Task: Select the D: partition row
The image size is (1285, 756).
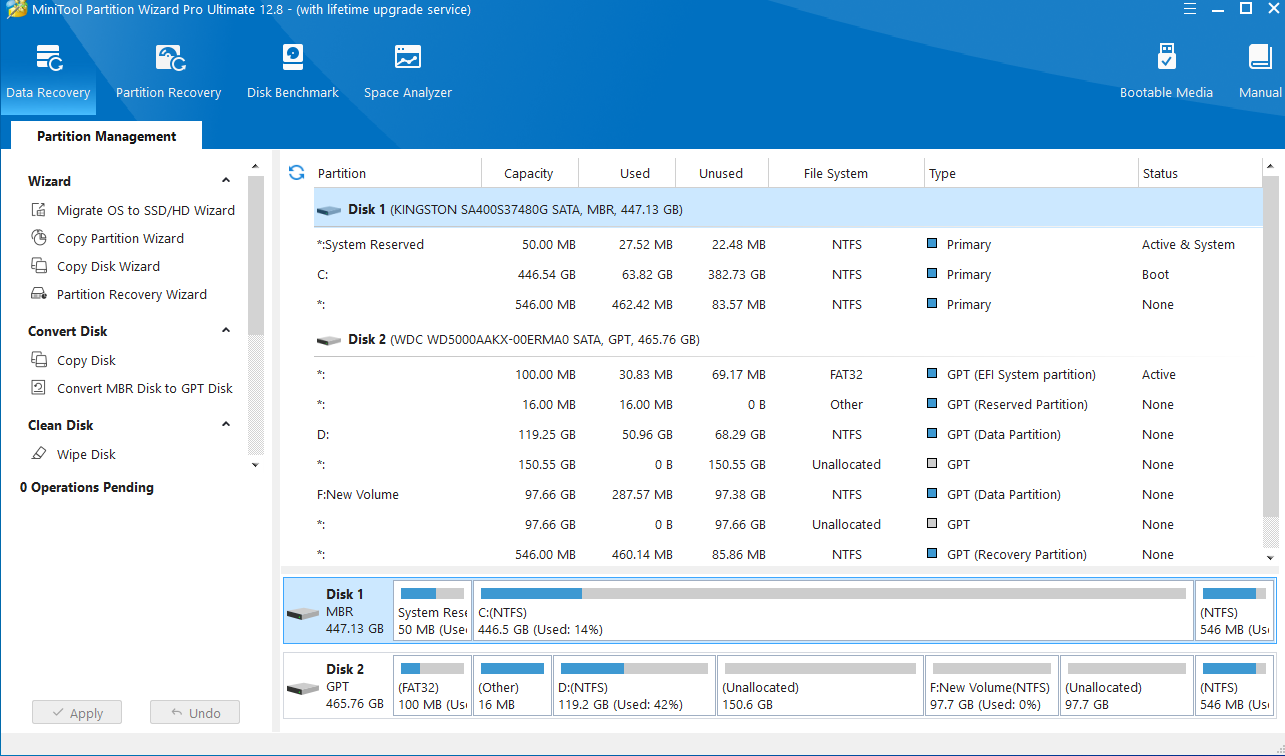Action: click(788, 434)
